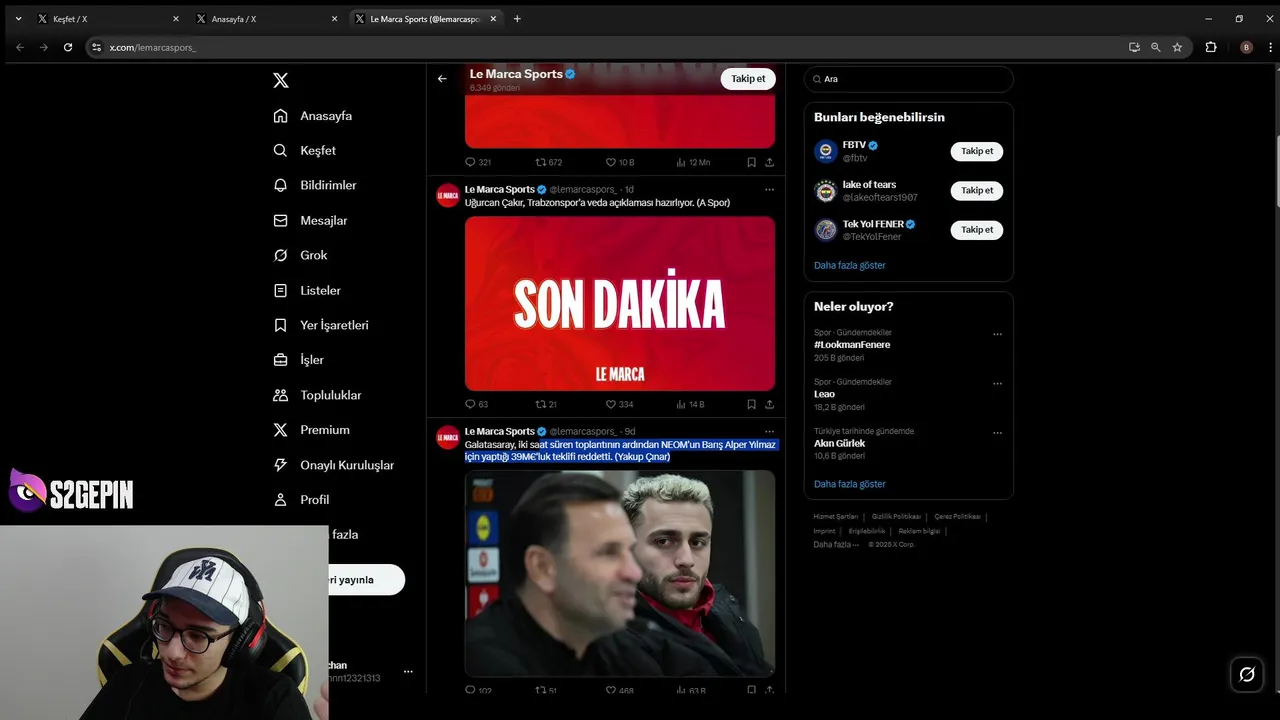Viewport: 1280px width, 720px height.
Task: Click the Ara search field
Action: click(909, 79)
